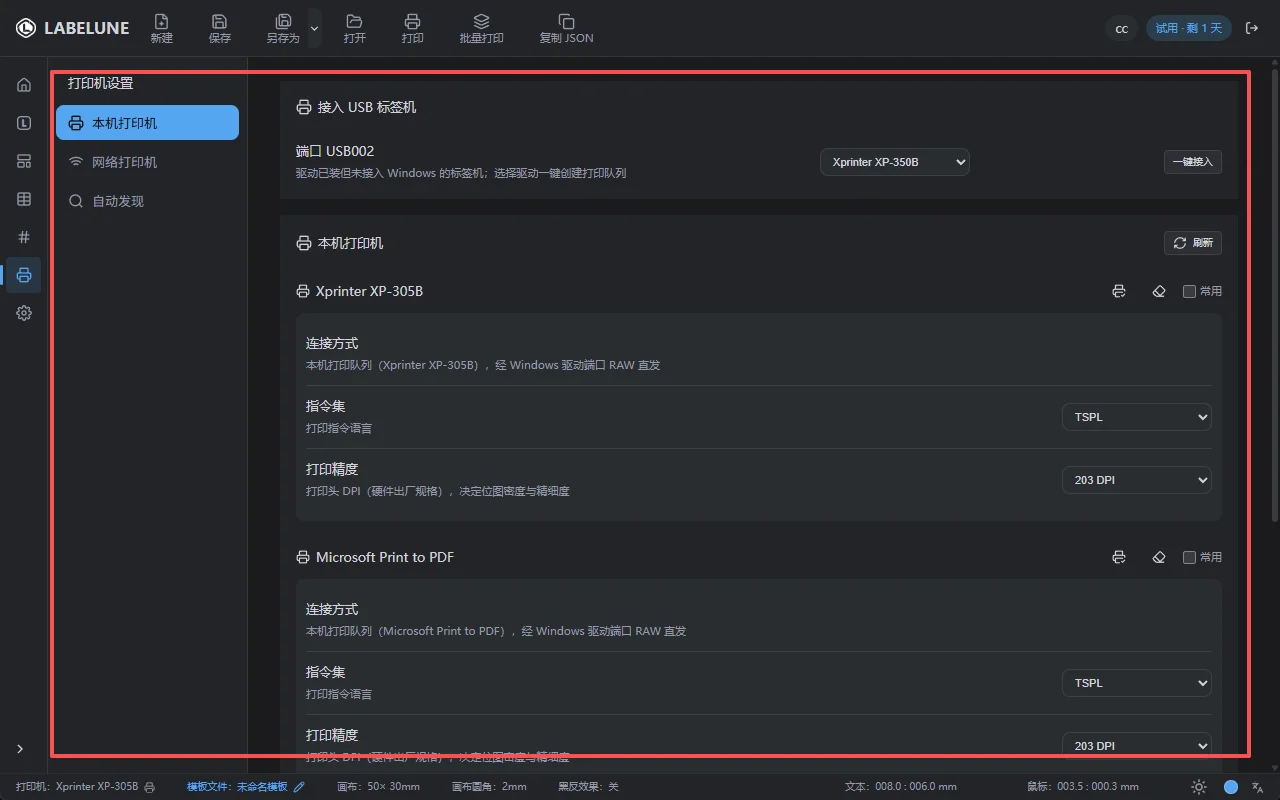Open the Xprinter XP-350B driver dropdown
The width and height of the screenshot is (1280, 800).
point(895,161)
